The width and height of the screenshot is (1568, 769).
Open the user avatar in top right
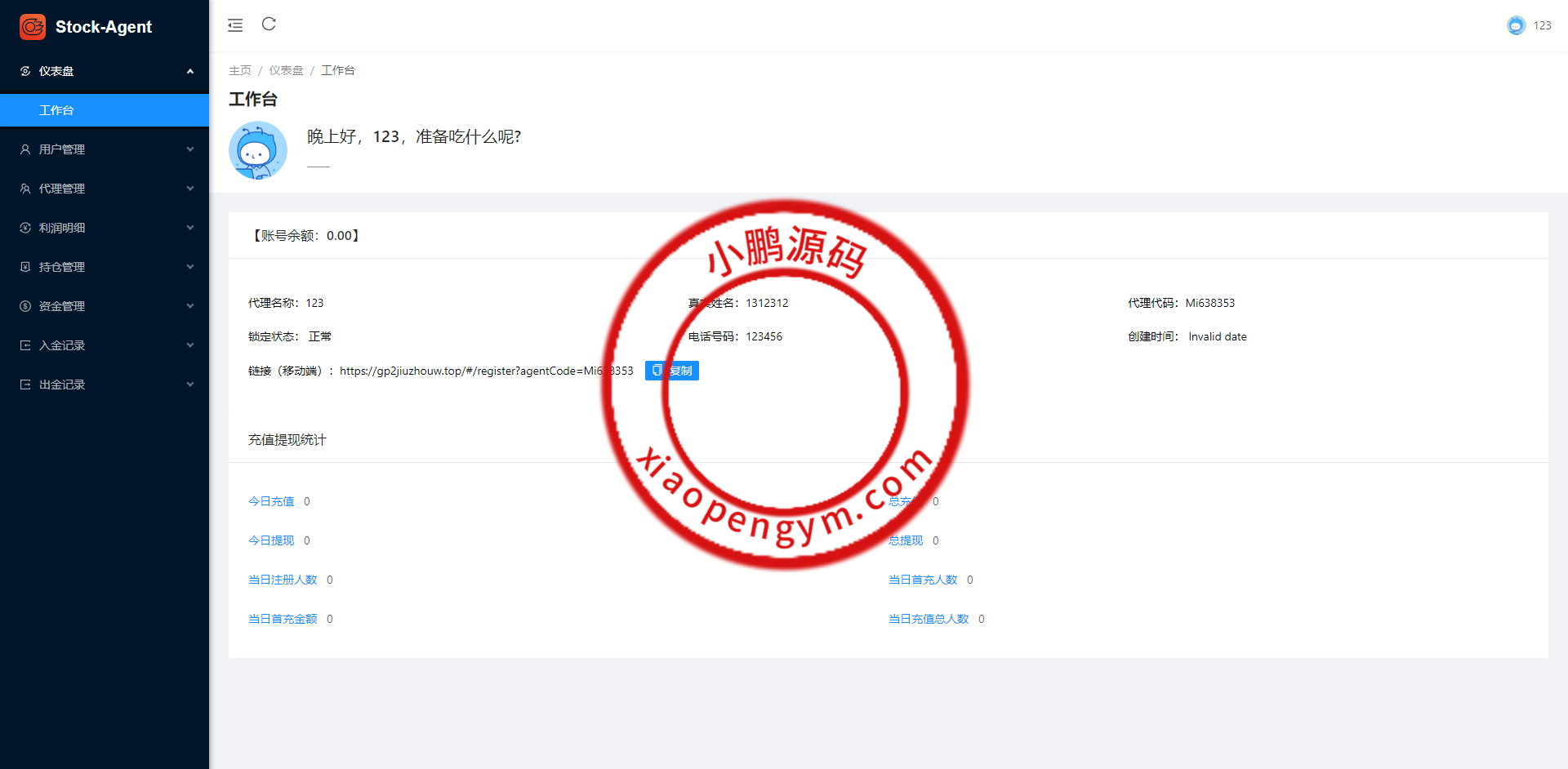1516,25
